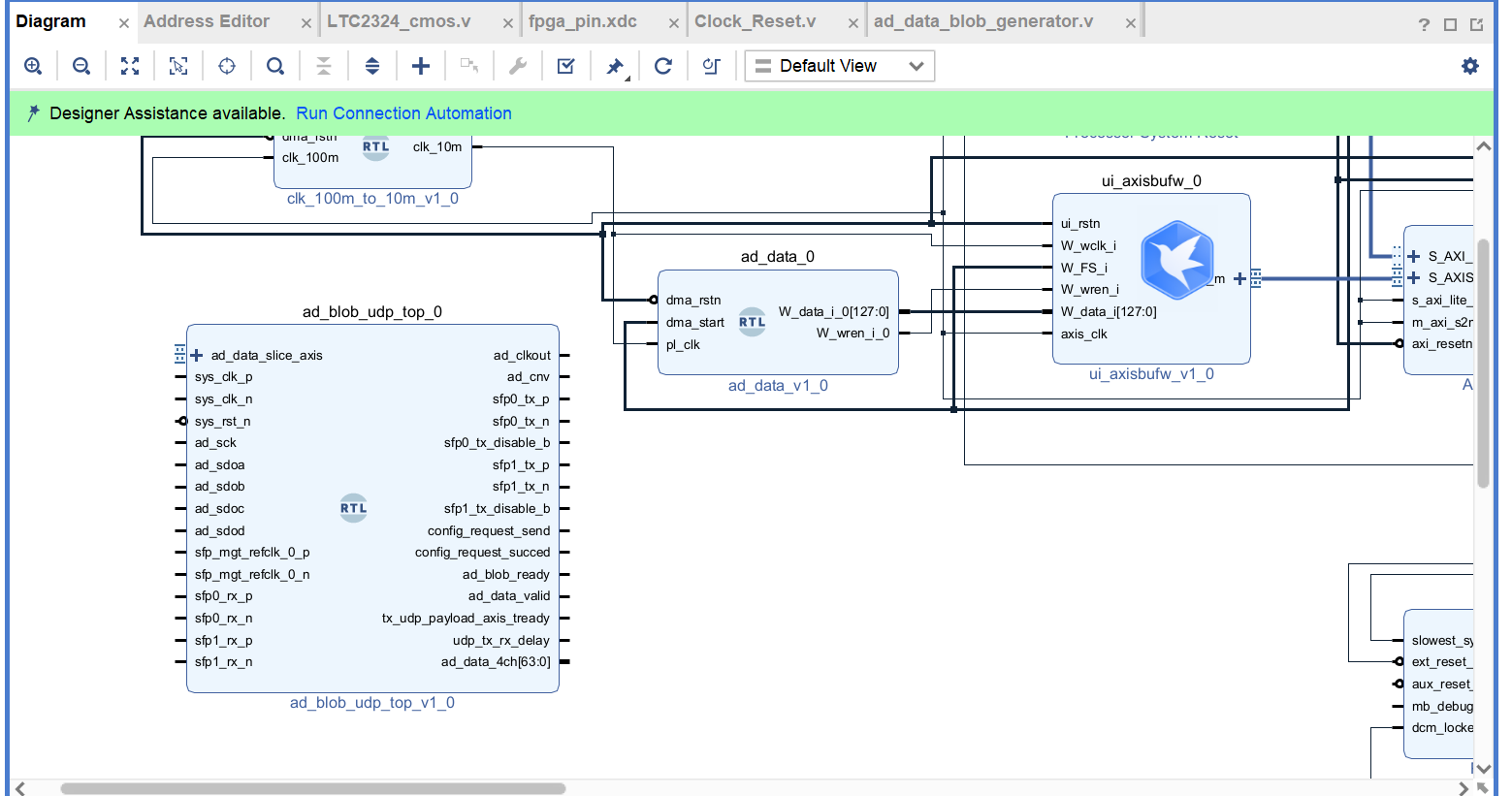Regenerate the layout with the refresh icon
Image resolution: width=1512 pixels, height=796 pixels.
tap(663, 66)
